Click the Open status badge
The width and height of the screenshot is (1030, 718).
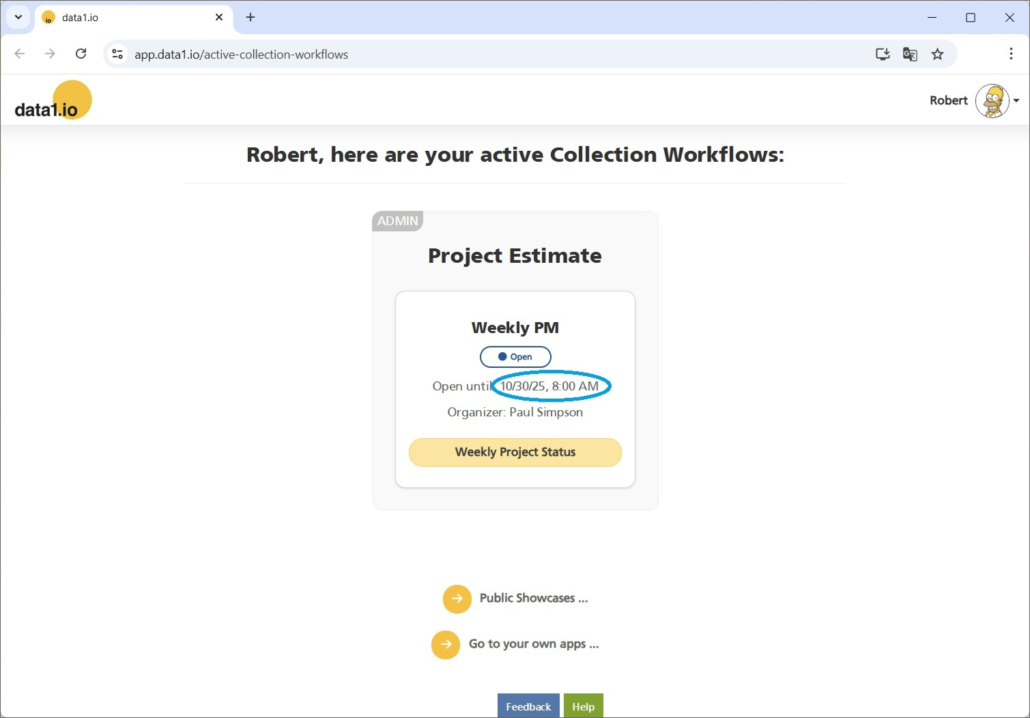pos(515,357)
